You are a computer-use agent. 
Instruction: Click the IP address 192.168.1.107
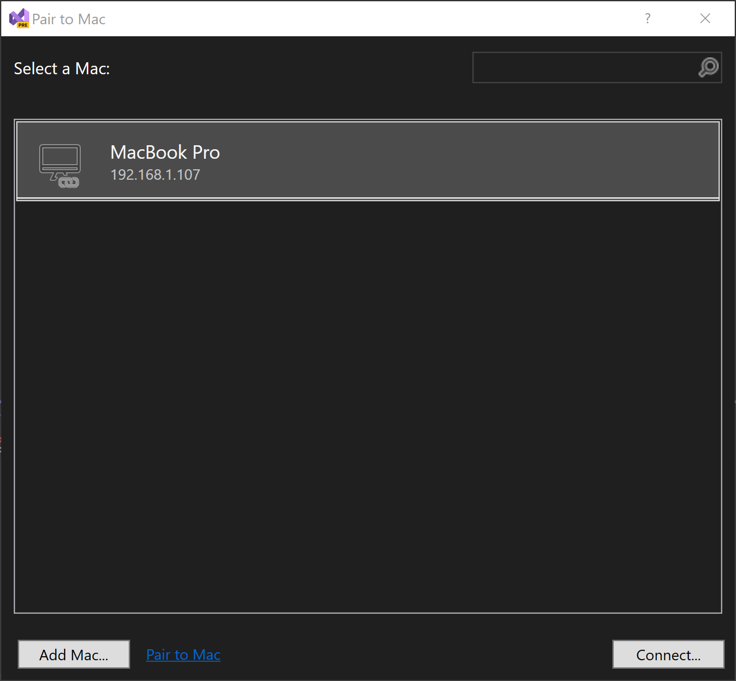coord(155,175)
